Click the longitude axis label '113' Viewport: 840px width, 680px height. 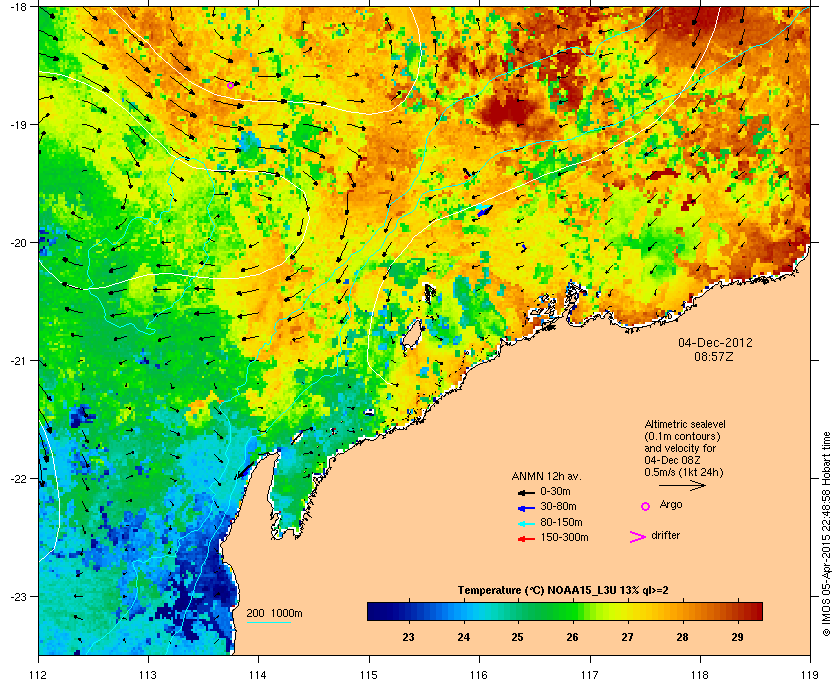pyautogui.click(x=148, y=675)
